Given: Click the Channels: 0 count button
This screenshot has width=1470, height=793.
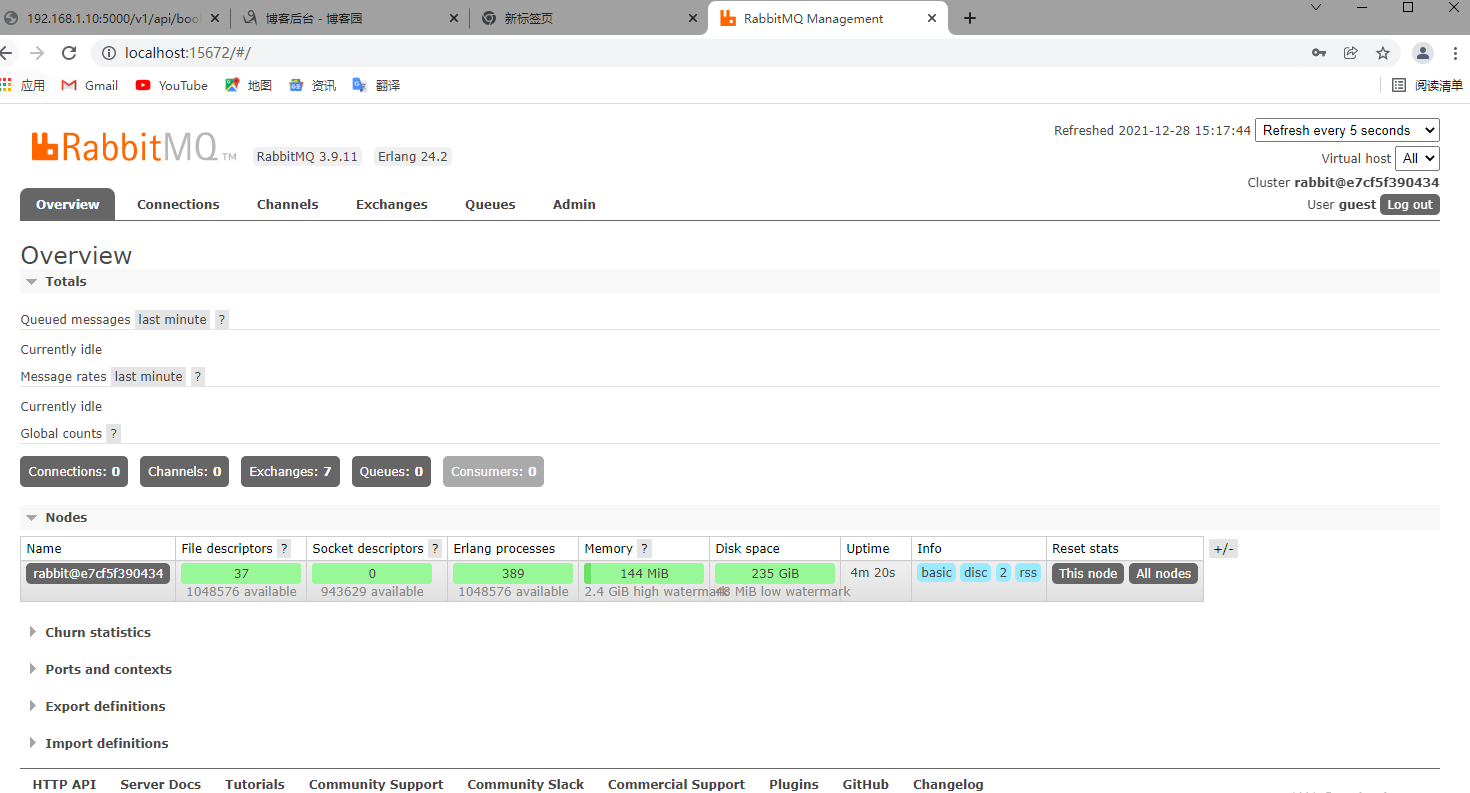Looking at the screenshot, I should pos(184,471).
